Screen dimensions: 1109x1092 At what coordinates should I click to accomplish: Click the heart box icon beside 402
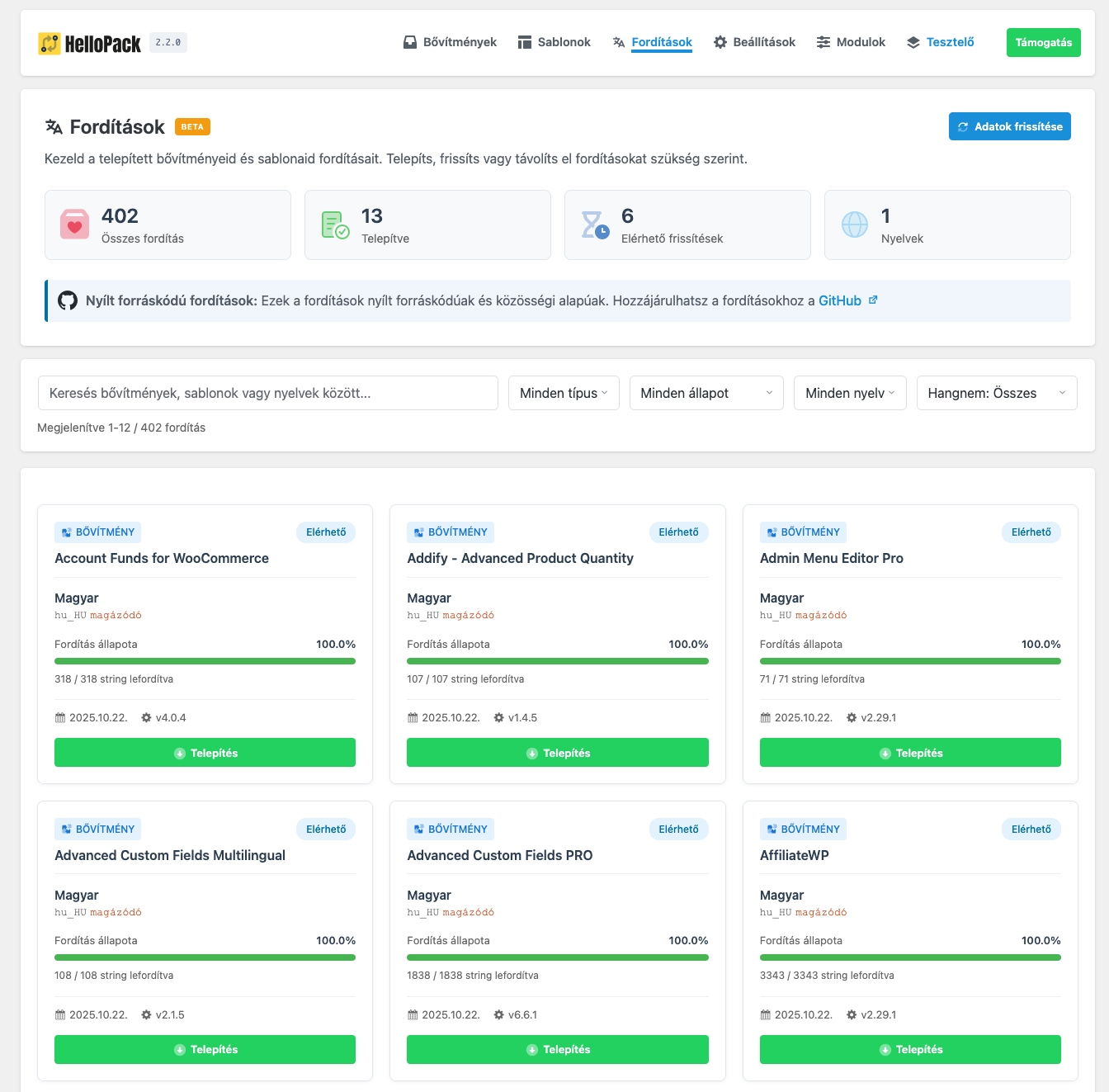pos(74,225)
